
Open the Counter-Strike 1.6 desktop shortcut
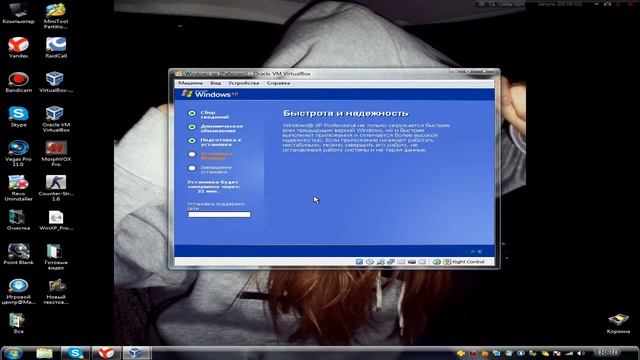click(56, 188)
